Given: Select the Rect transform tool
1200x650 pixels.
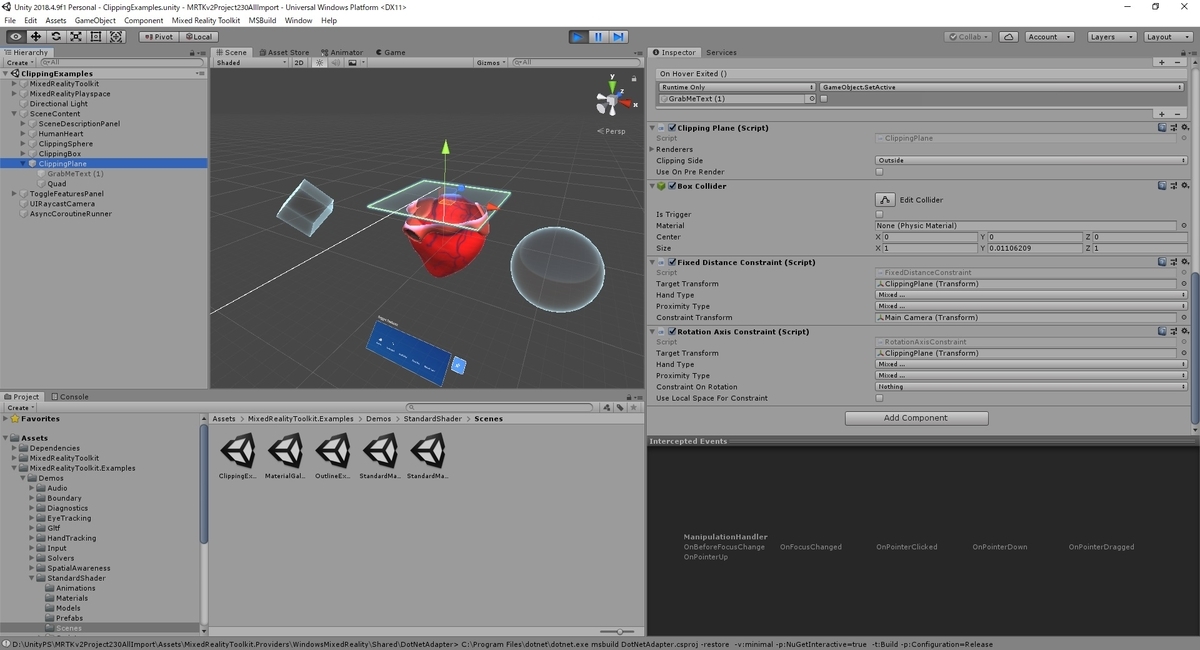Looking at the screenshot, I should coord(96,37).
